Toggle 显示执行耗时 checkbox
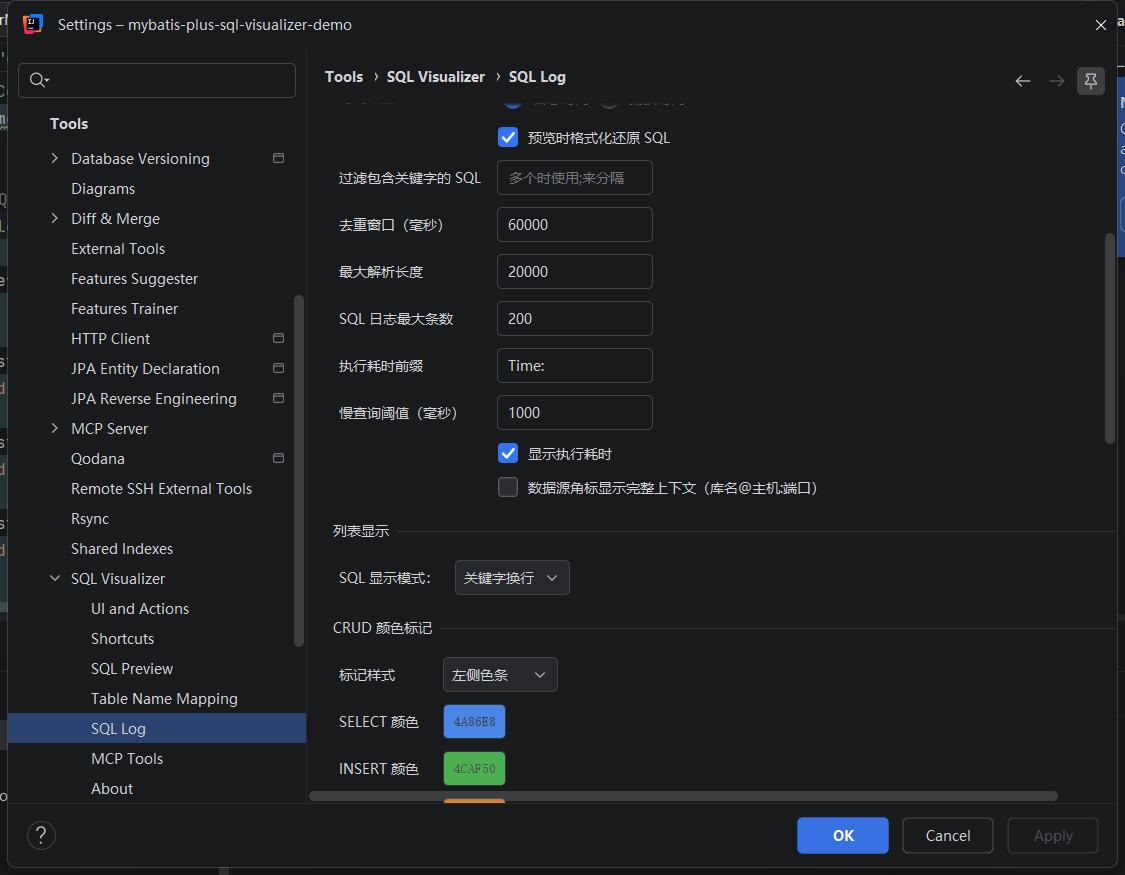Viewport: 1125px width, 875px height. [508, 453]
